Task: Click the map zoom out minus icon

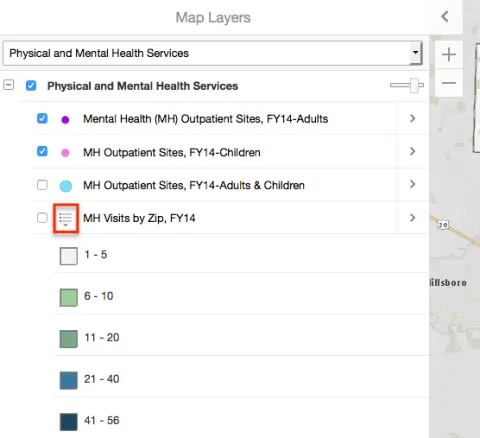Action: pyautogui.click(x=449, y=83)
